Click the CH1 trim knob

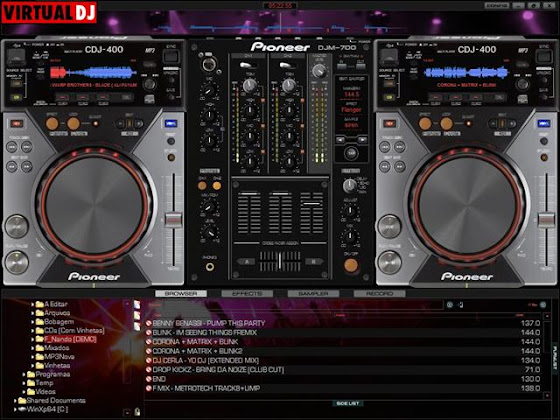249,85
